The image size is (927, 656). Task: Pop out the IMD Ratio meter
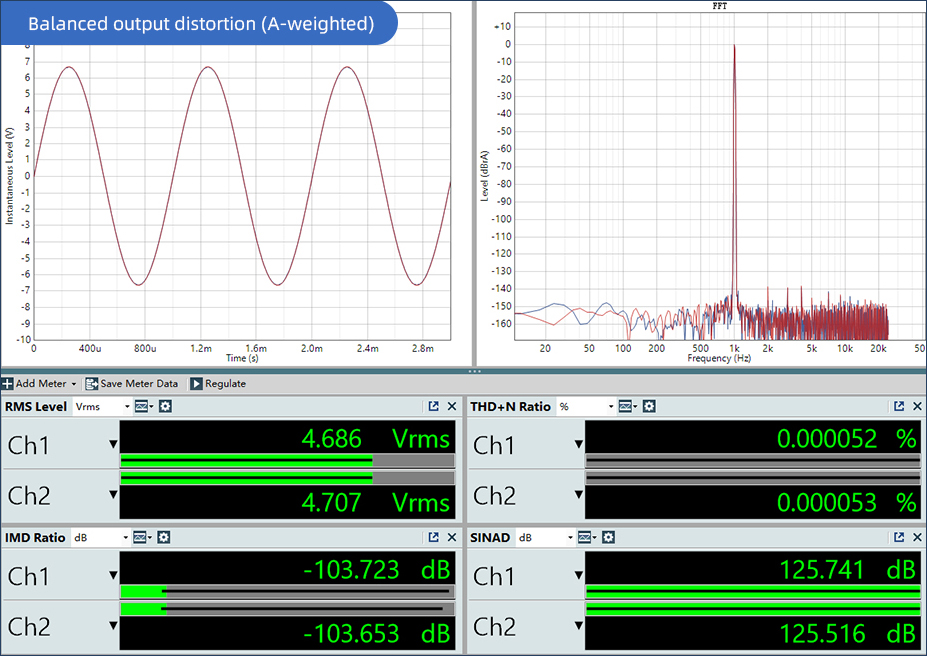[x=434, y=538]
